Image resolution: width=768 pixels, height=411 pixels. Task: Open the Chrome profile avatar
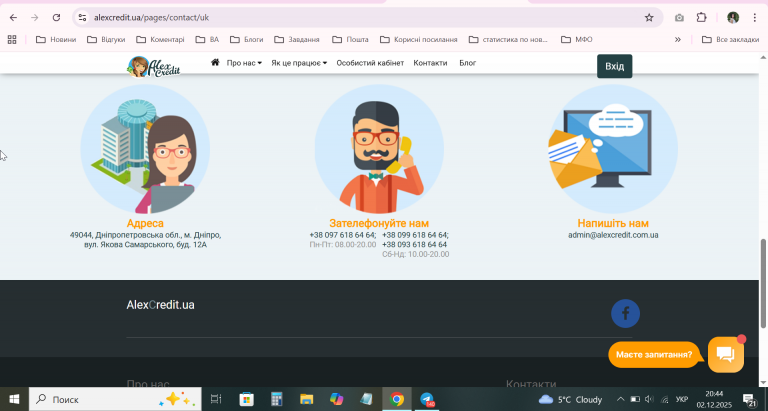pos(733,18)
